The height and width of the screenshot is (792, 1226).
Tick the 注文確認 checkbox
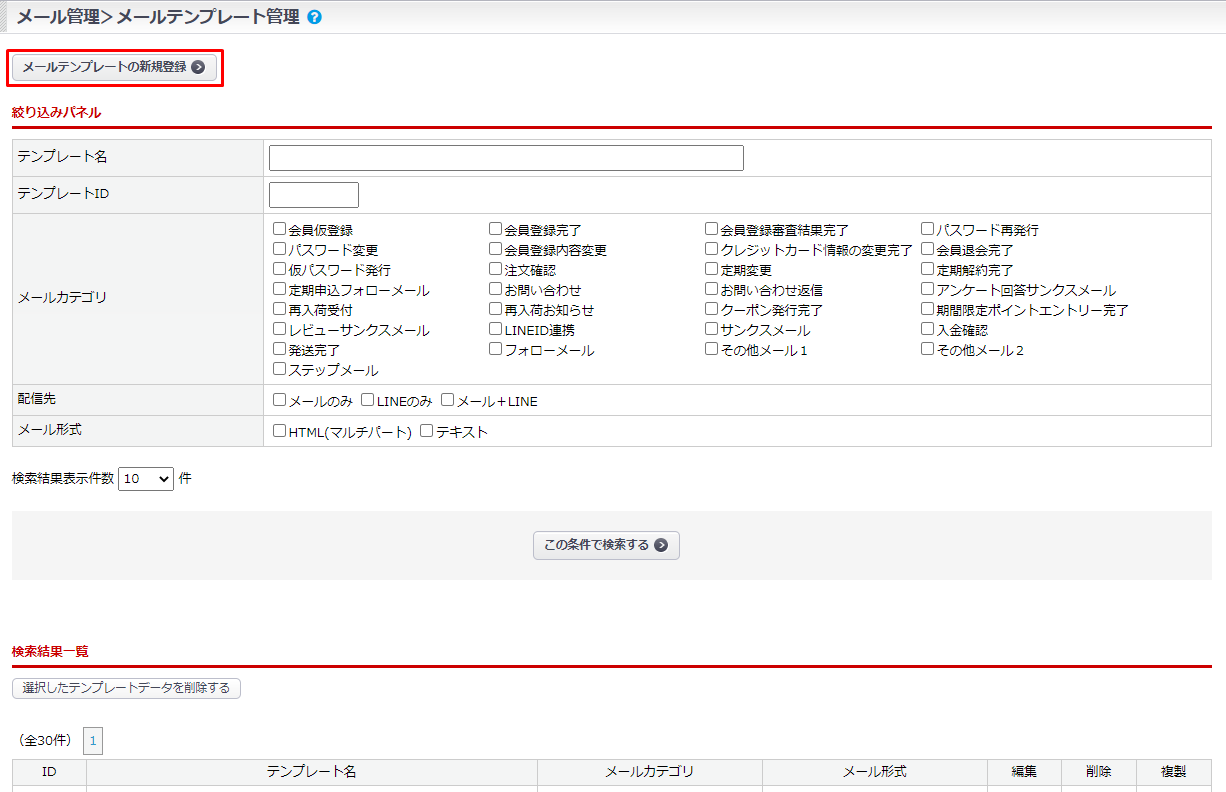coord(496,269)
